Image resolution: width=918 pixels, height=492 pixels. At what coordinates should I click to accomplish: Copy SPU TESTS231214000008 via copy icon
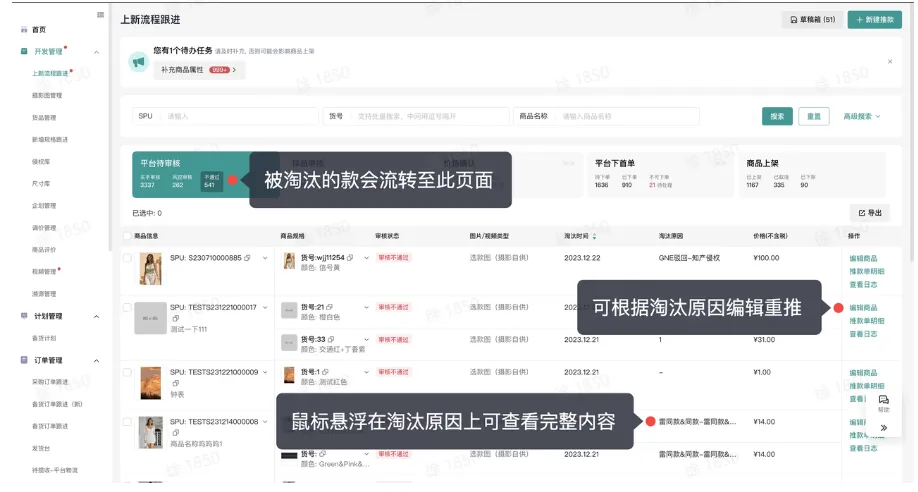click(175, 433)
